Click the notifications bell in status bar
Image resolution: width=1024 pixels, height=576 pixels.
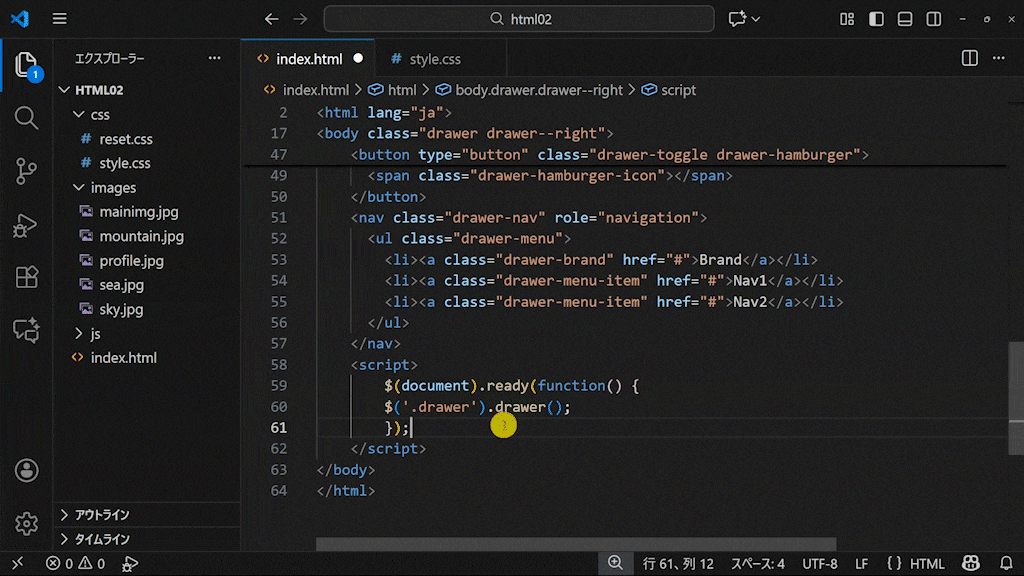tap(1005, 564)
